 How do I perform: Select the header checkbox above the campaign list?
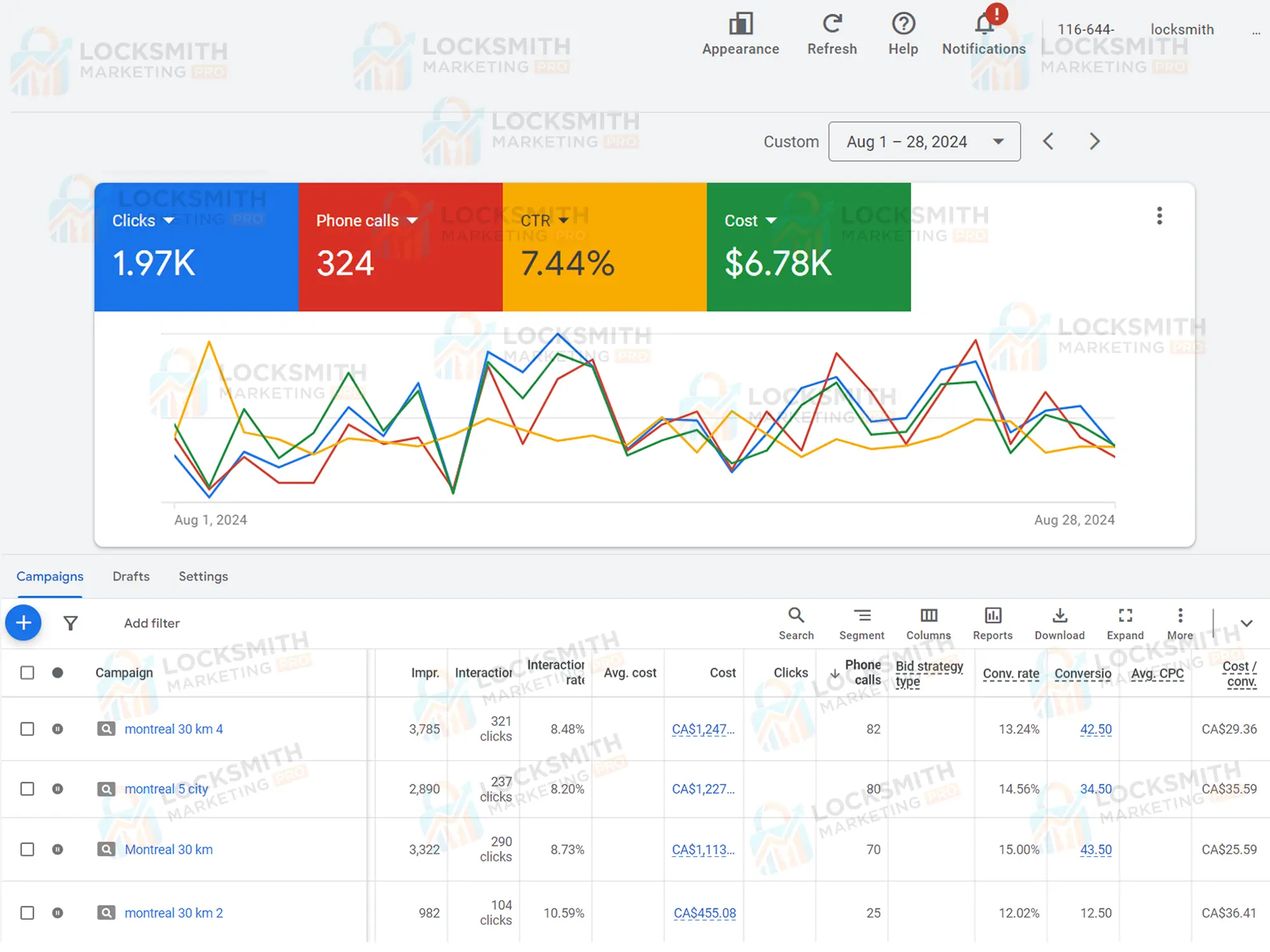pyautogui.click(x=27, y=672)
